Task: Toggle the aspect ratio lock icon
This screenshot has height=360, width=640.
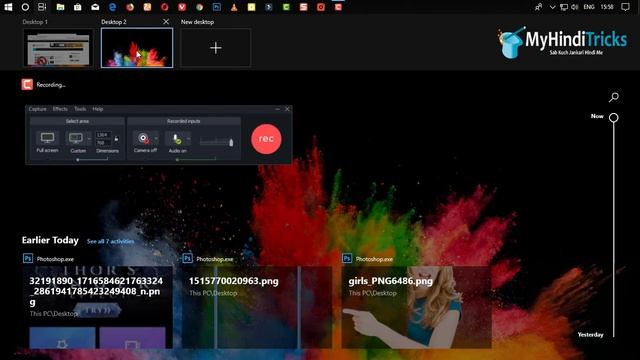Action: point(116,139)
